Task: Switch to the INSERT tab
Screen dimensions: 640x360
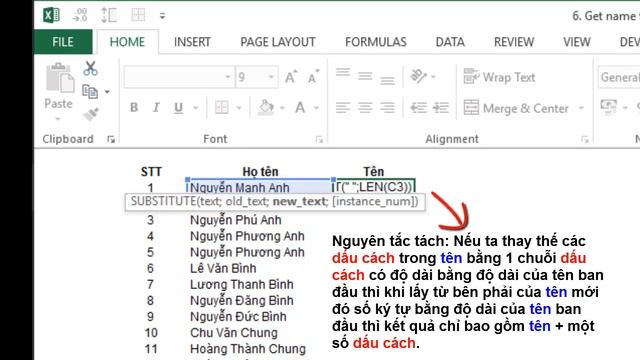Action: (192, 42)
